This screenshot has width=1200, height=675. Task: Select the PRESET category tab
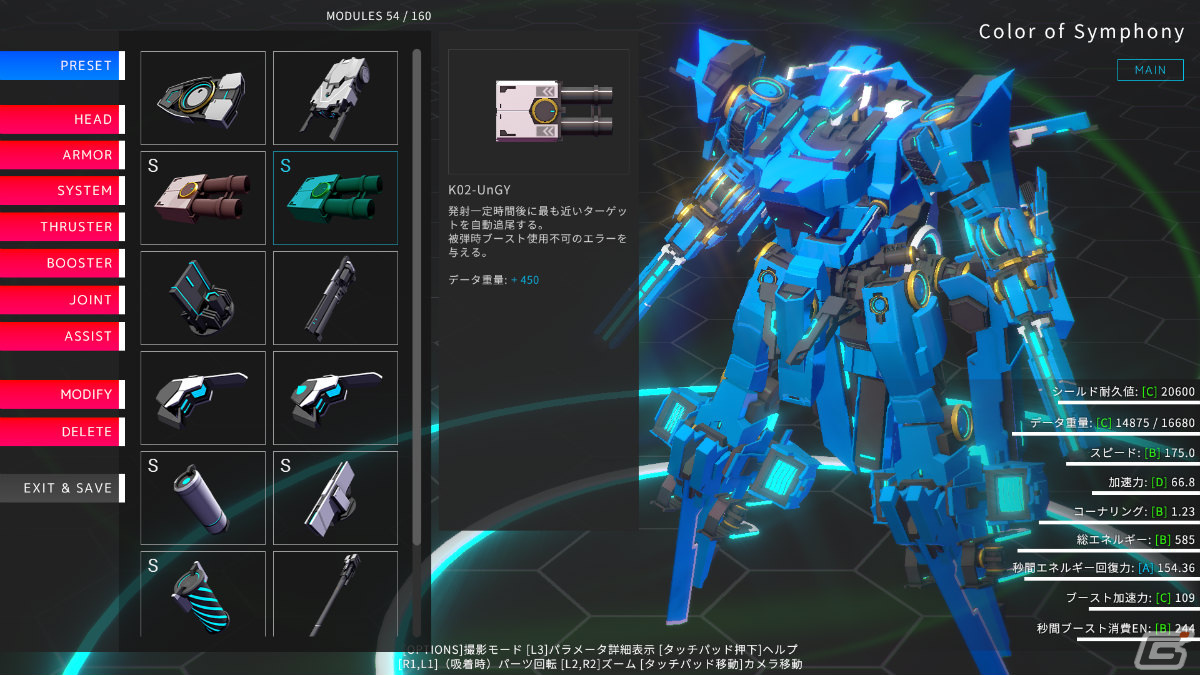(62, 66)
